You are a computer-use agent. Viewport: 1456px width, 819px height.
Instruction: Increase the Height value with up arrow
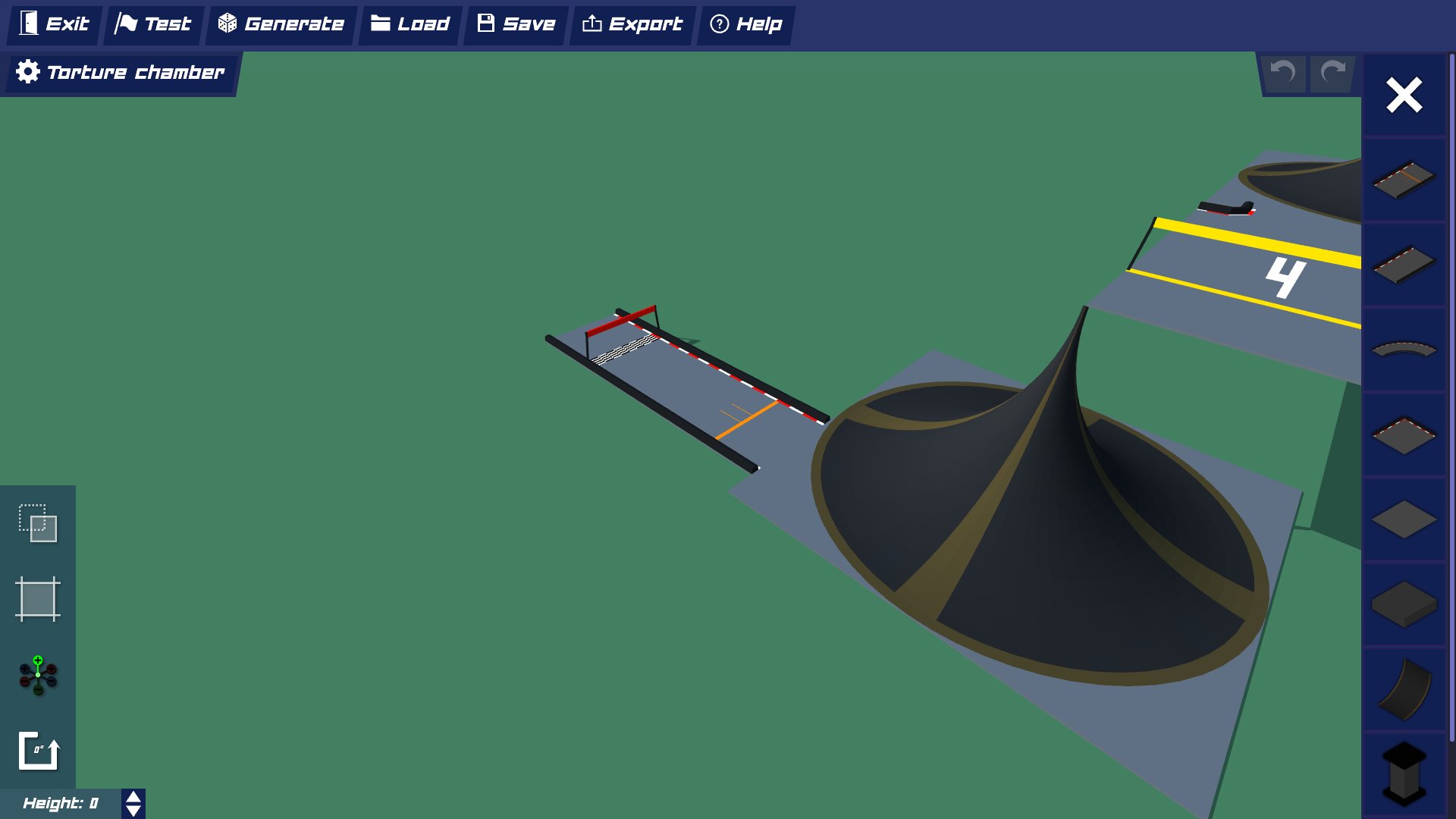[x=133, y=797]
